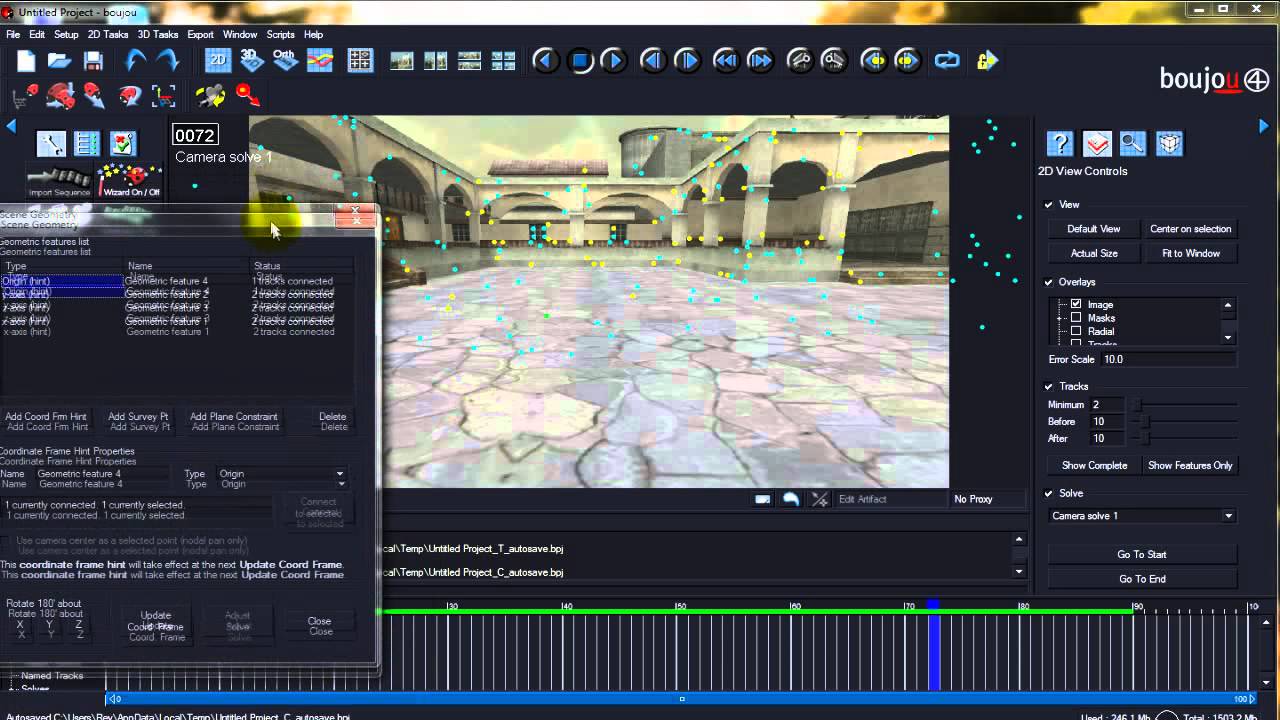Click the toolbar icon showing a grid of plus signs
This screenshot has height=720, width=1280.
pyautogui.click(x=360, y=61)
